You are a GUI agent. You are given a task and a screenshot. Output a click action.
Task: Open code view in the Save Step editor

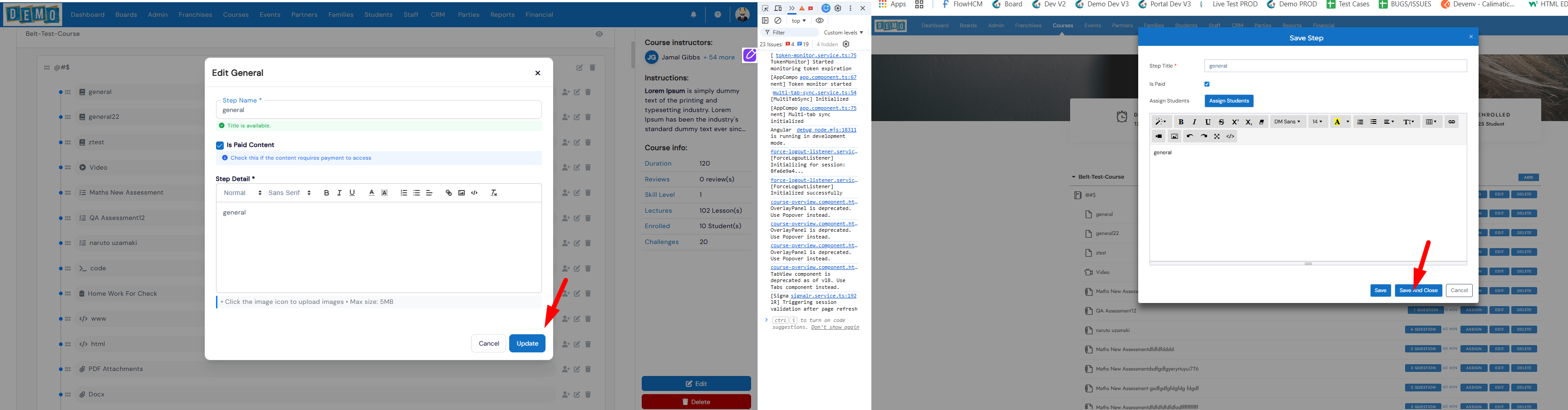1230,136
